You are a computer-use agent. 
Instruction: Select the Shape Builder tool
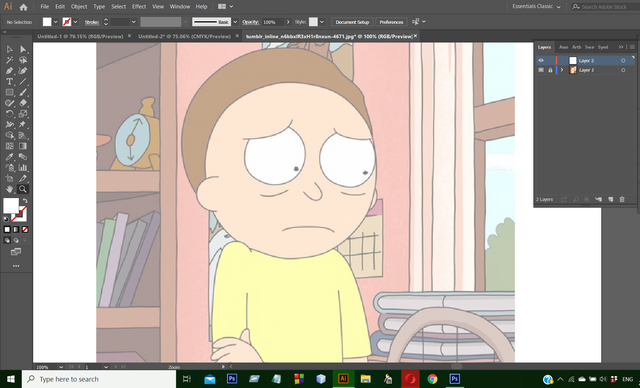tap(9, 135)
